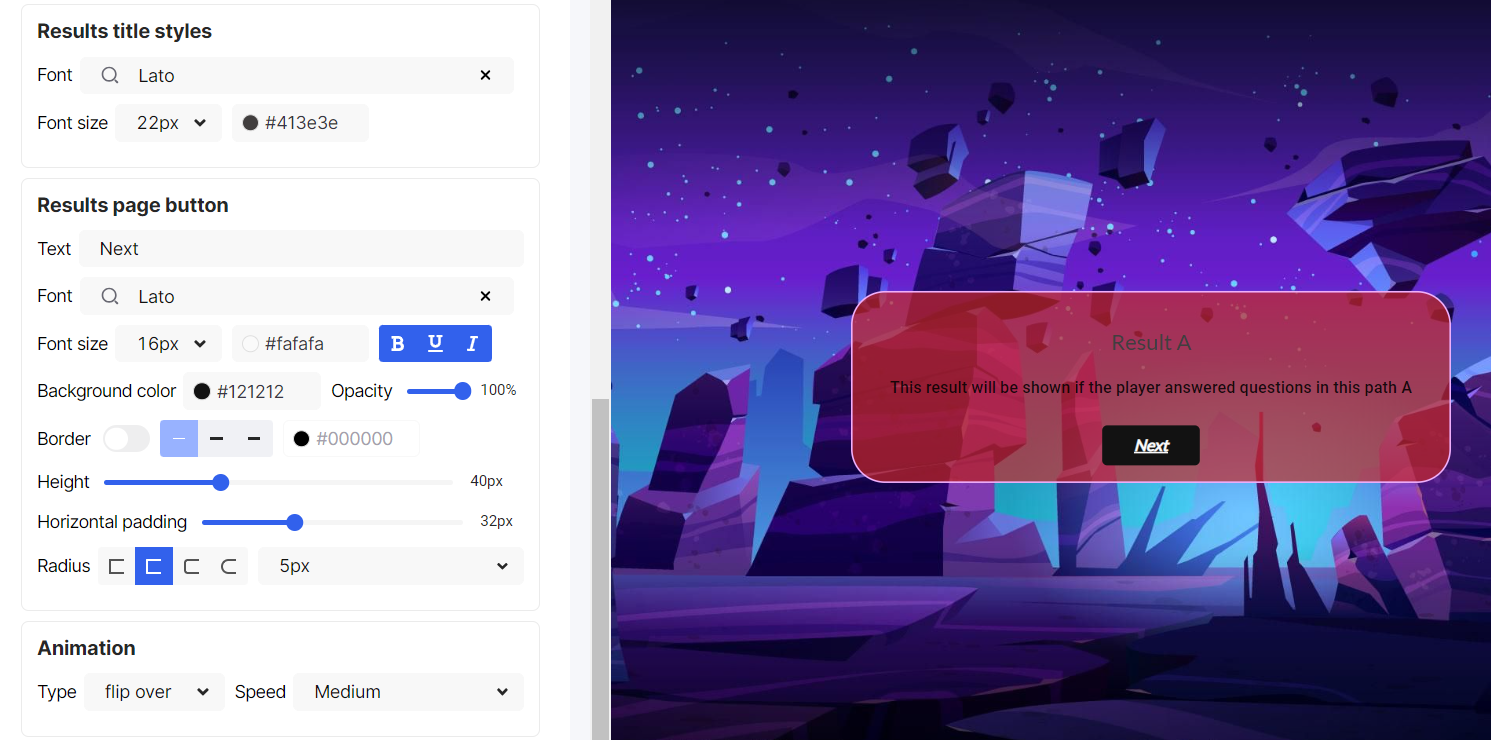Pick title color swatch #413e3e
This screenshot has height=740, width=1491.
[251, 123]
